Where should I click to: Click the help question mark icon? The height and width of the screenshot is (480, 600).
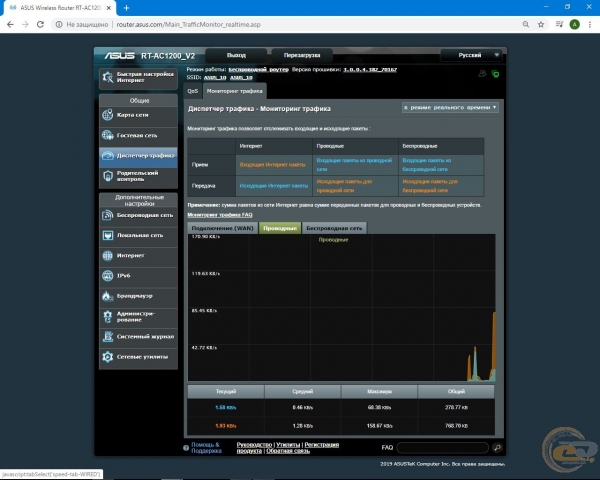click(186, 447)
